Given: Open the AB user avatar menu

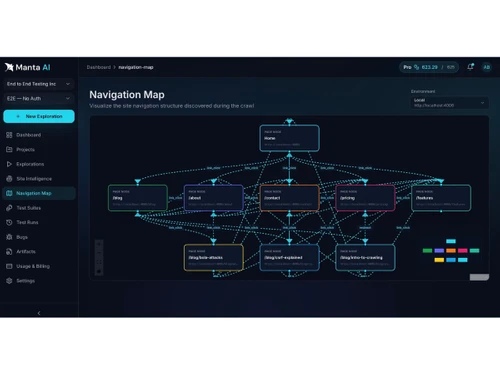Looking at the screenshot, I should (x=487, y=67).
